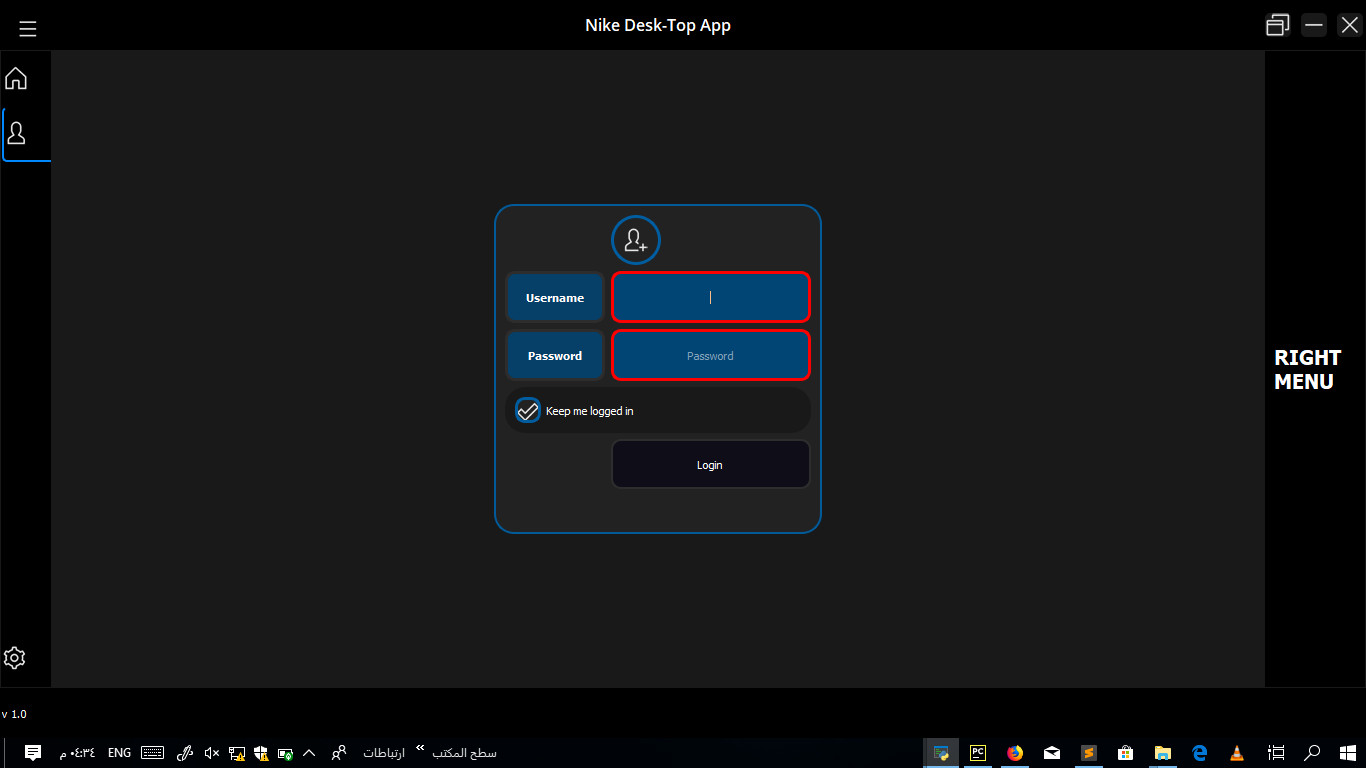Click the Windows search magnifier icon

click(x=1311, y=753)
